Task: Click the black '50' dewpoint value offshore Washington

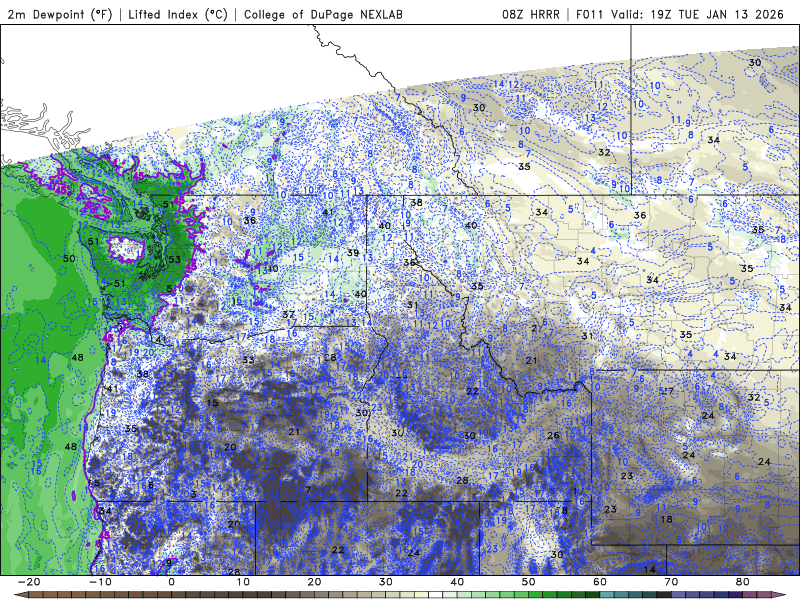Action: pos(69,259)
